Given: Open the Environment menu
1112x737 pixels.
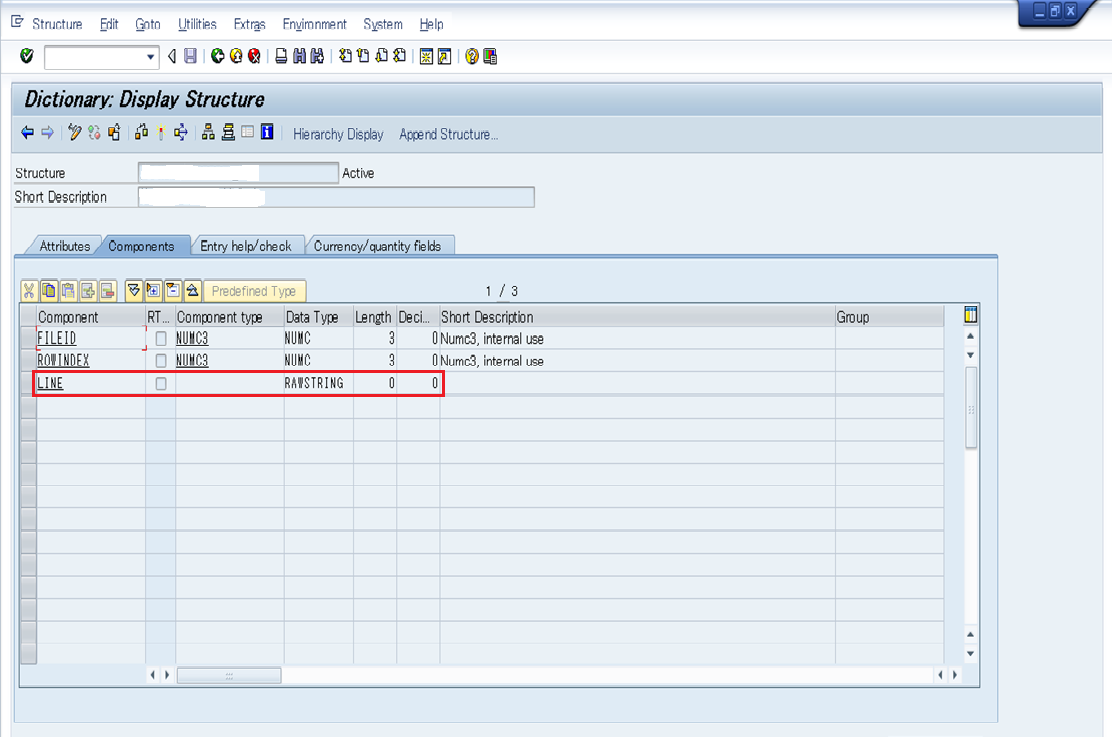Looking at the screenshot, I should coord(314,24).
